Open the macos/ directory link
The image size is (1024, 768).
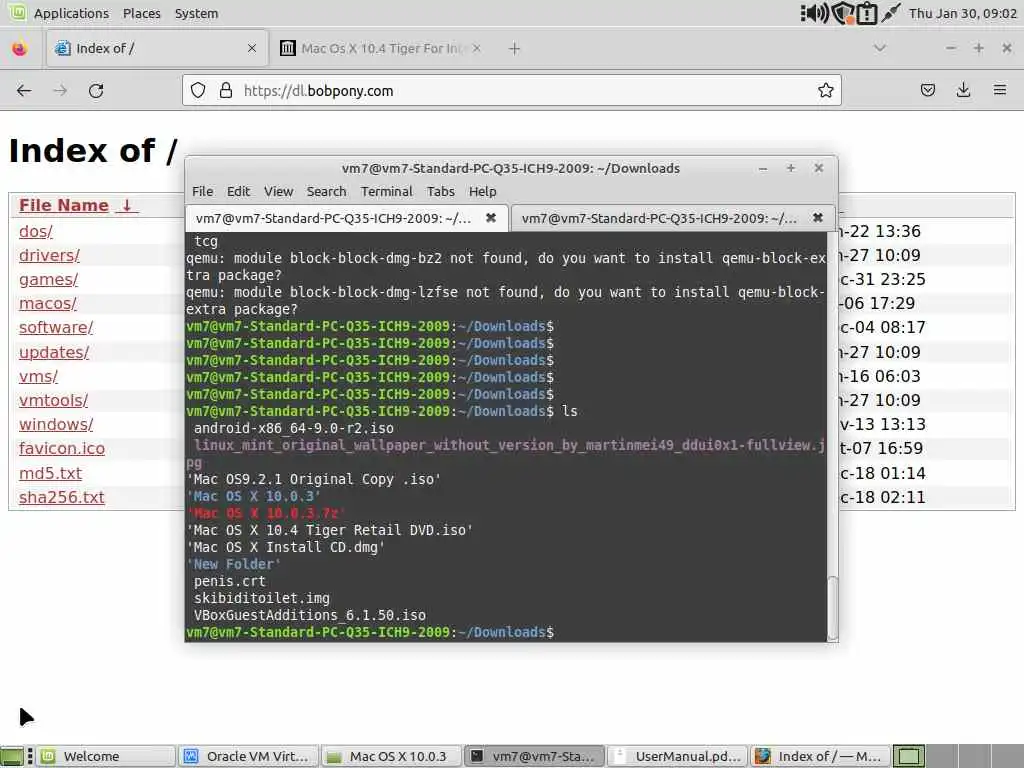pos(48,304)
